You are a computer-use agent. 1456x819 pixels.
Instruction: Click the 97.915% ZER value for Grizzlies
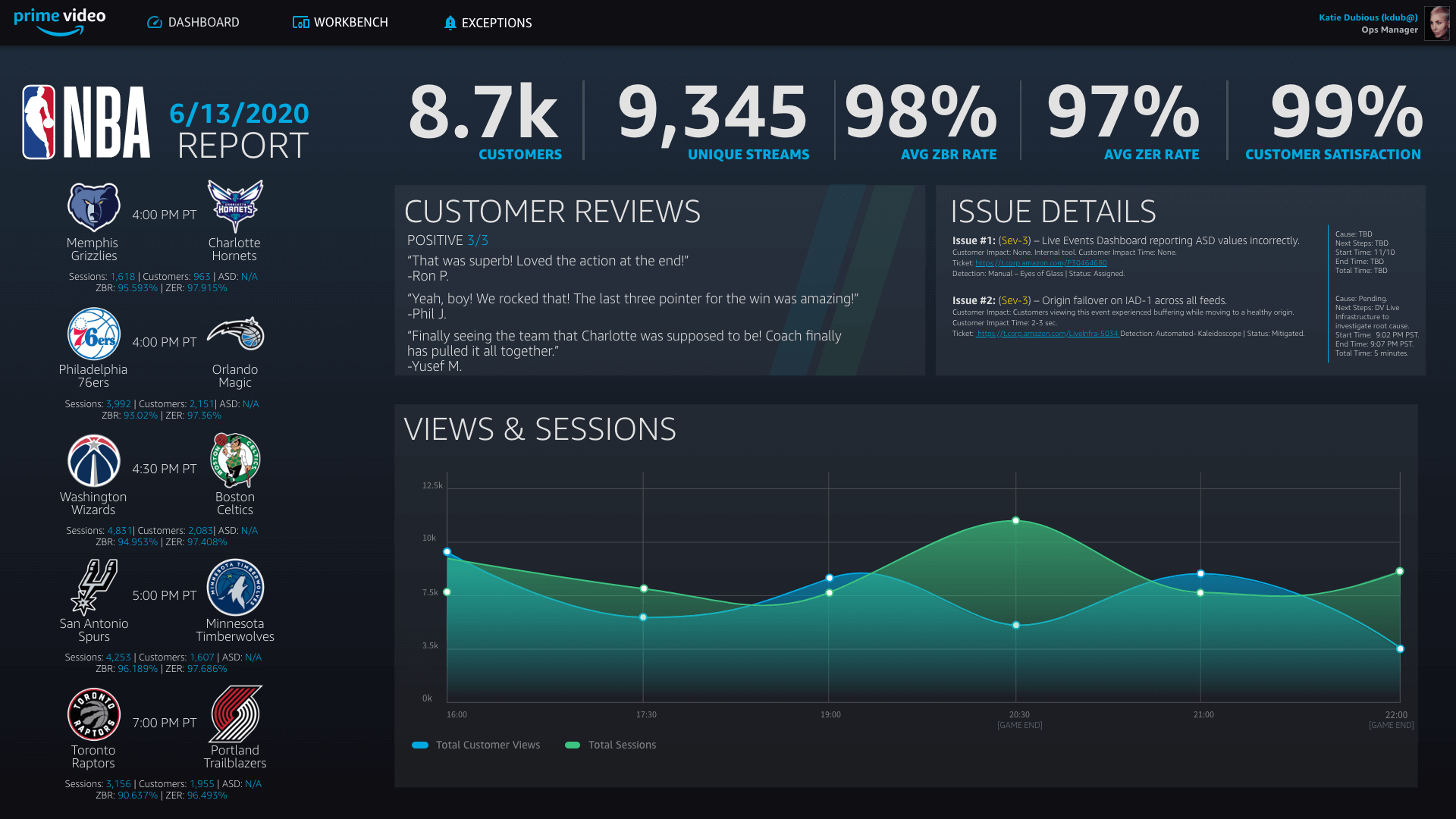206,288
